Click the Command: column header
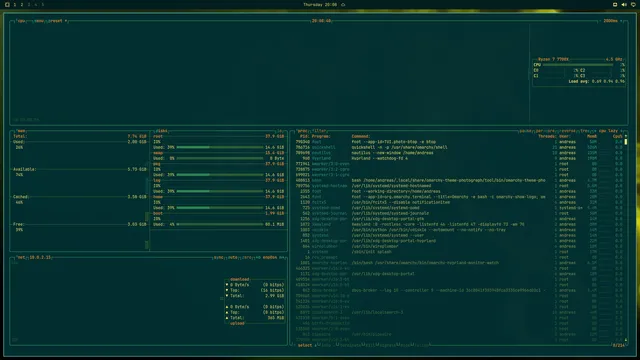This screenshot has width=640, height=360. tap(361, 136)
